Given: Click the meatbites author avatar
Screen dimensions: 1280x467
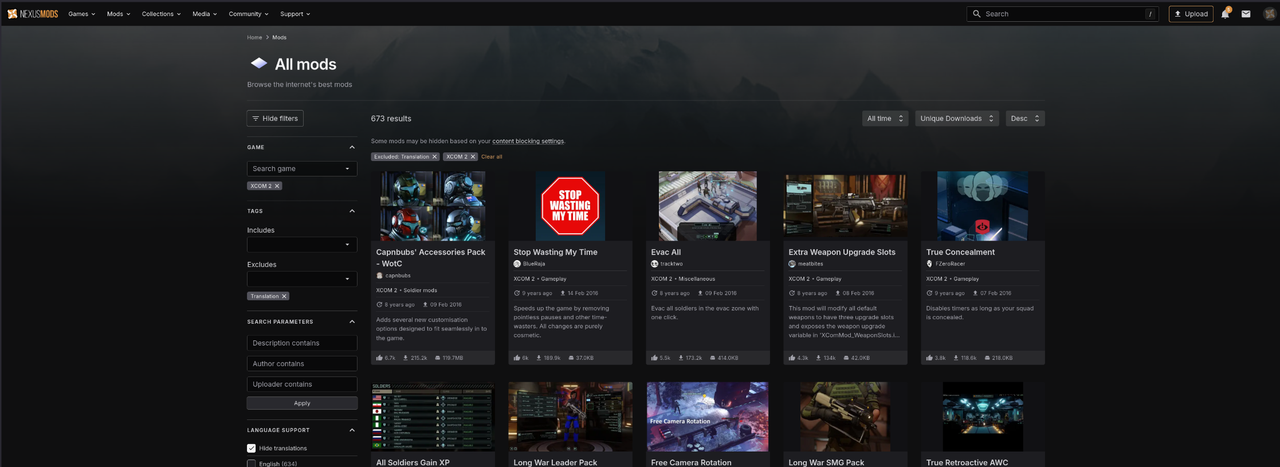Looking at the screenshot, I should point(792,264).
